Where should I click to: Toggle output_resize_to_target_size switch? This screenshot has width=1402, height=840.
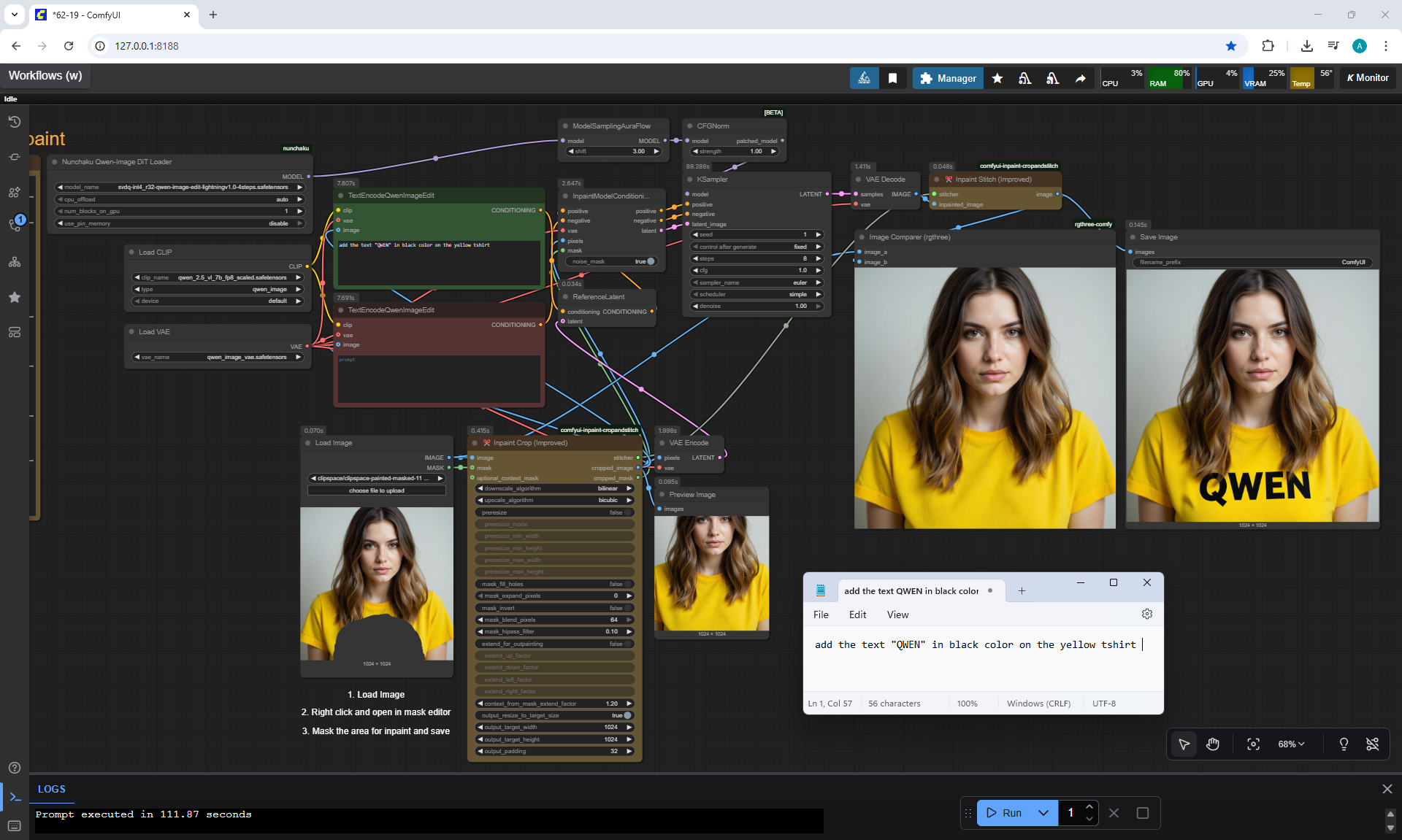(627, 715)
